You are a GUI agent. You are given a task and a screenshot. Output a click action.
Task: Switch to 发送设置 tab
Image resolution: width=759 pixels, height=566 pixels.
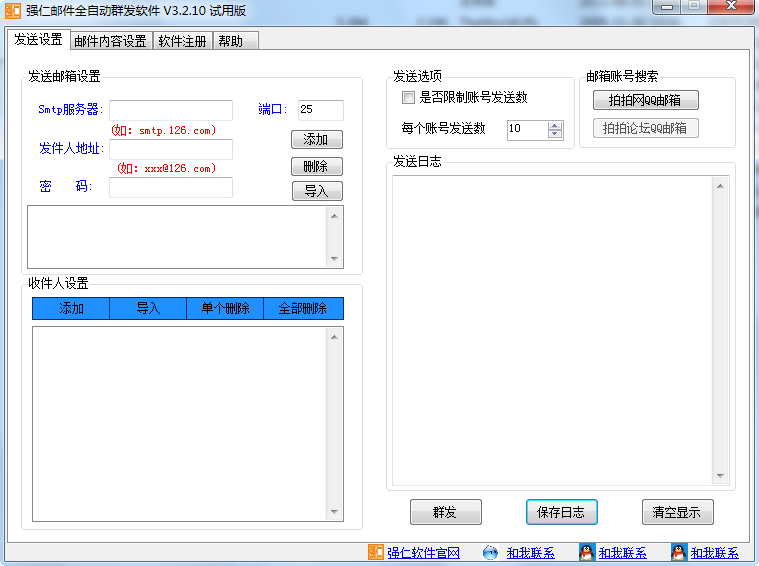click(x=38, y=40)
